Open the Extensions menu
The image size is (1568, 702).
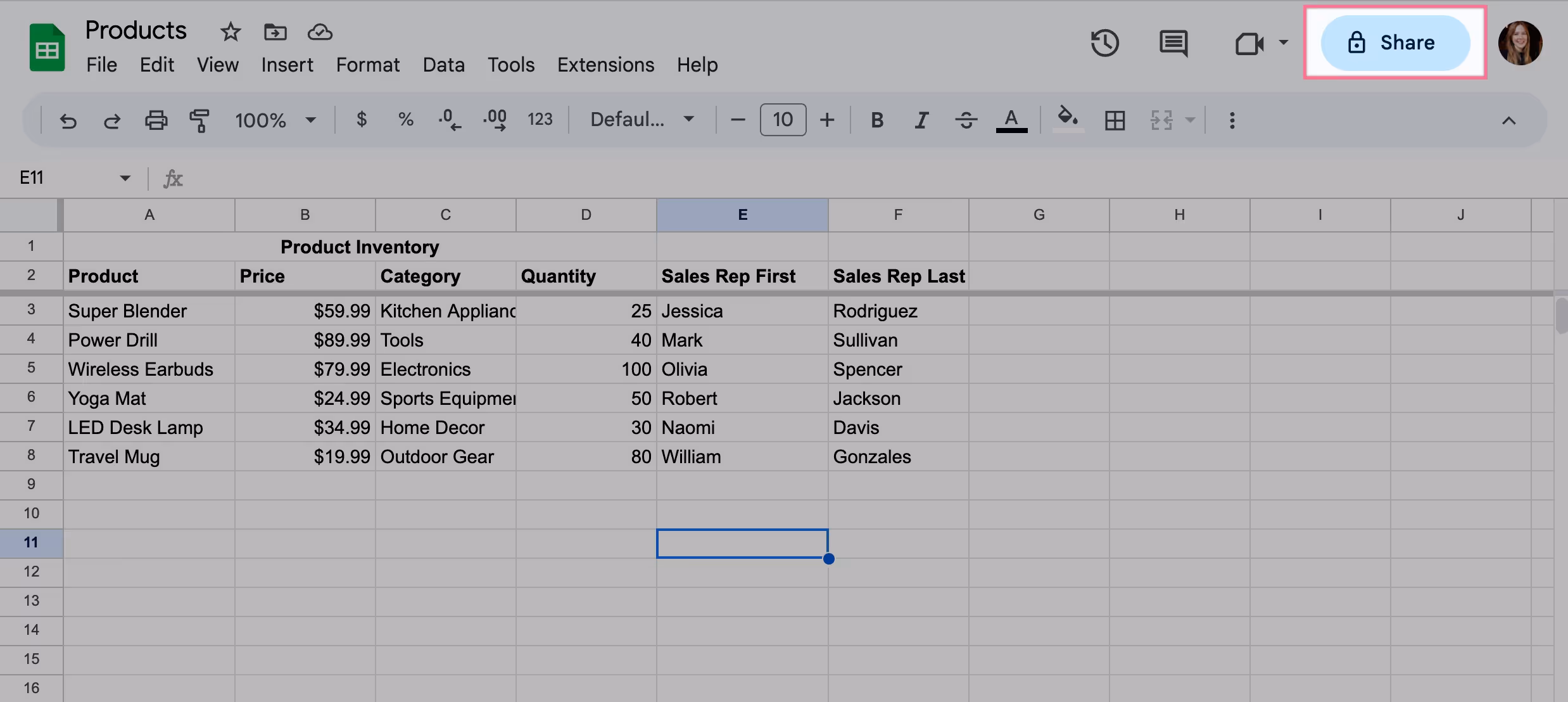click(605, 65)
